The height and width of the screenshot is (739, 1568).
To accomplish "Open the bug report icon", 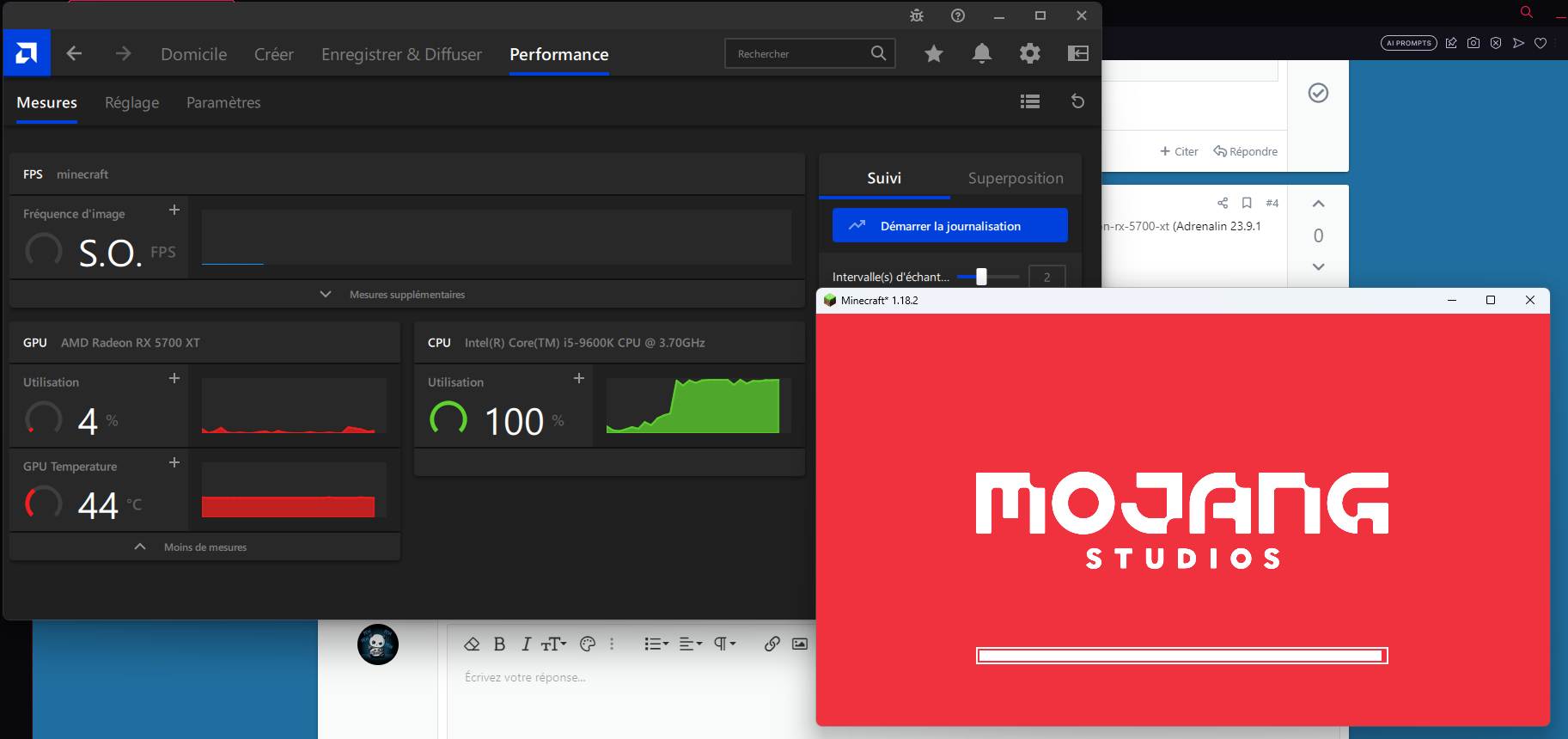I will 917,15.
